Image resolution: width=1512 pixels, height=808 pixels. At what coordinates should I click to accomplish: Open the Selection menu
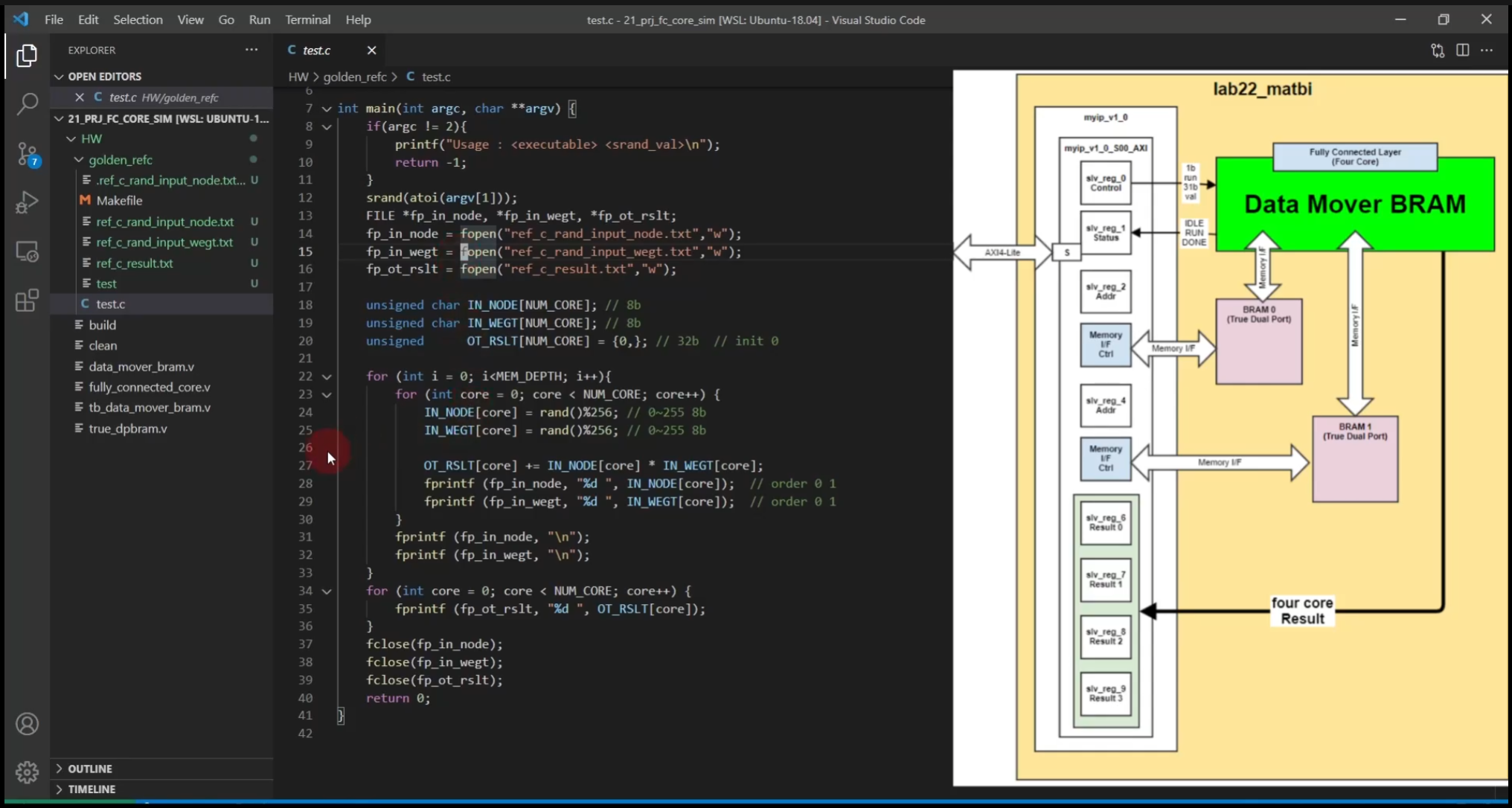click(138, 19)
